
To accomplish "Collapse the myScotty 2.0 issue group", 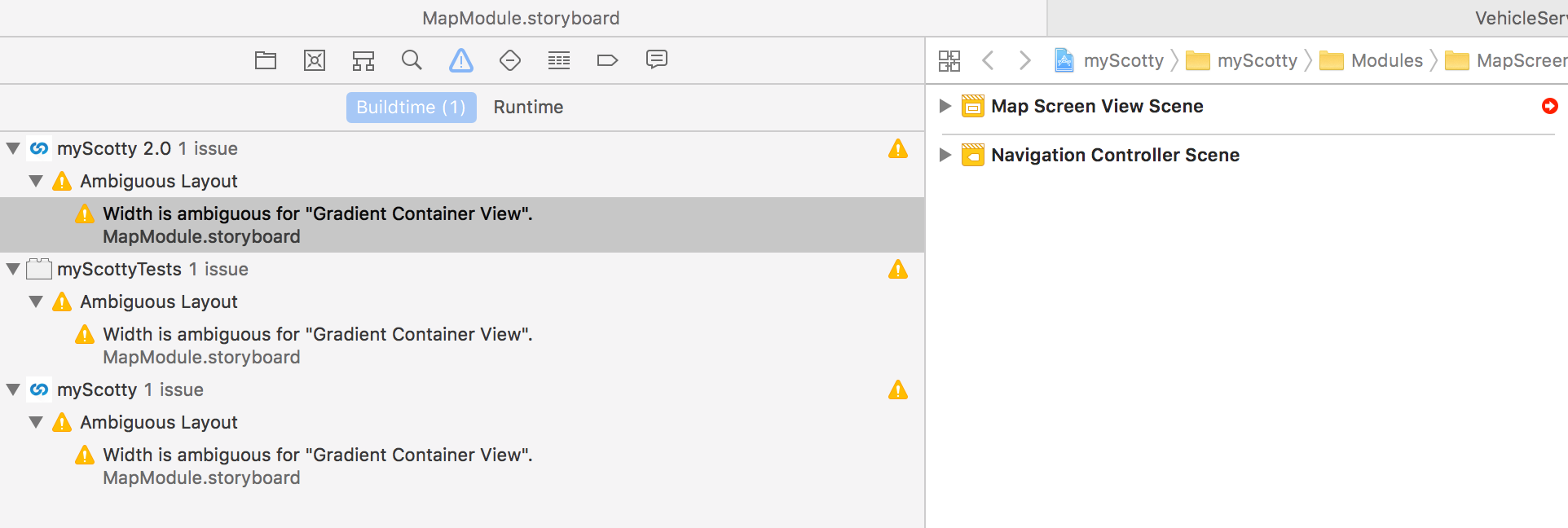I will click(x=13, y=148).
